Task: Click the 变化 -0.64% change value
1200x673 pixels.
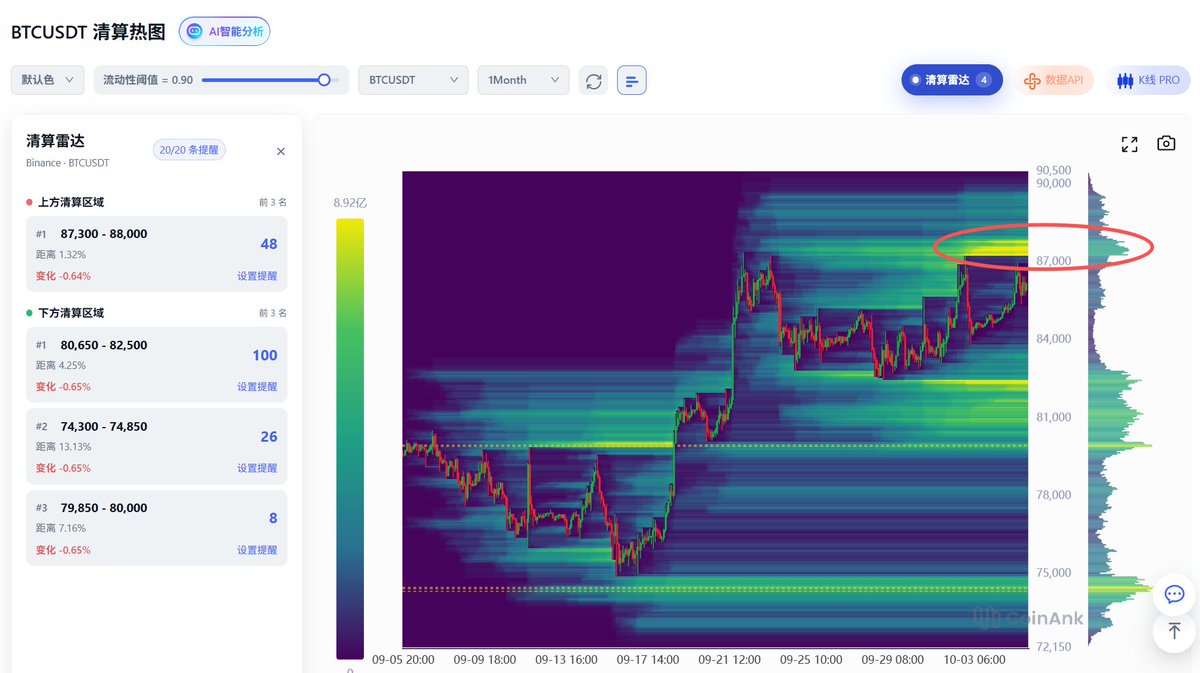Action: [63, 276]
